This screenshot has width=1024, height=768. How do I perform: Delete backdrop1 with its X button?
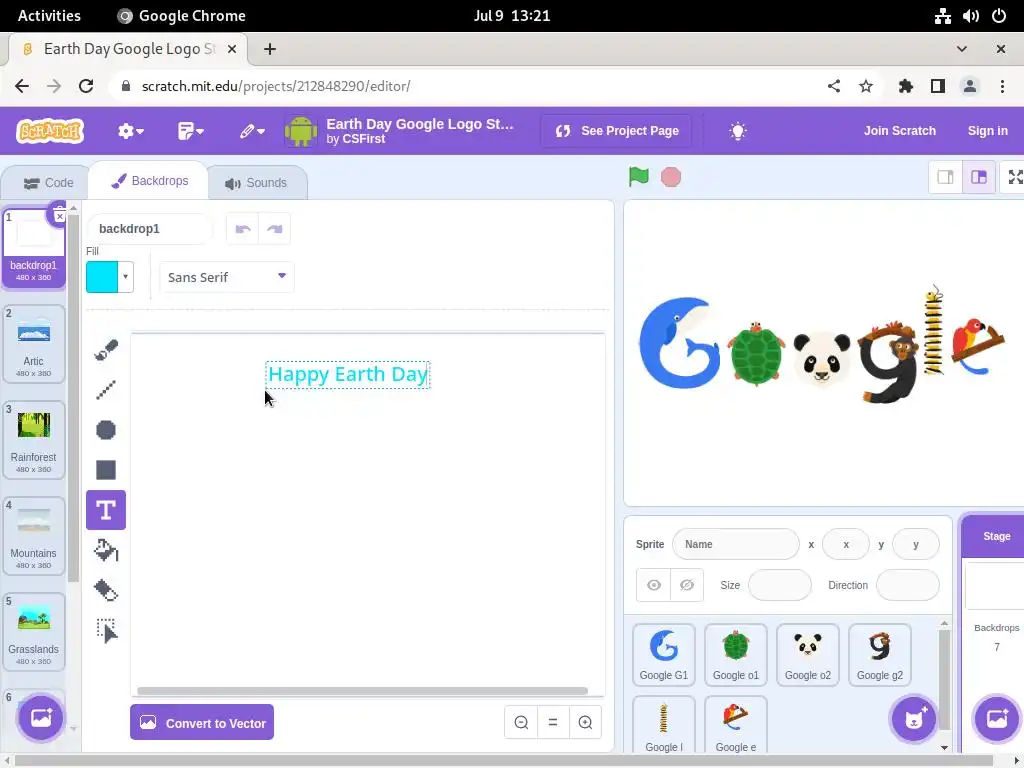(x=59, y=216)
